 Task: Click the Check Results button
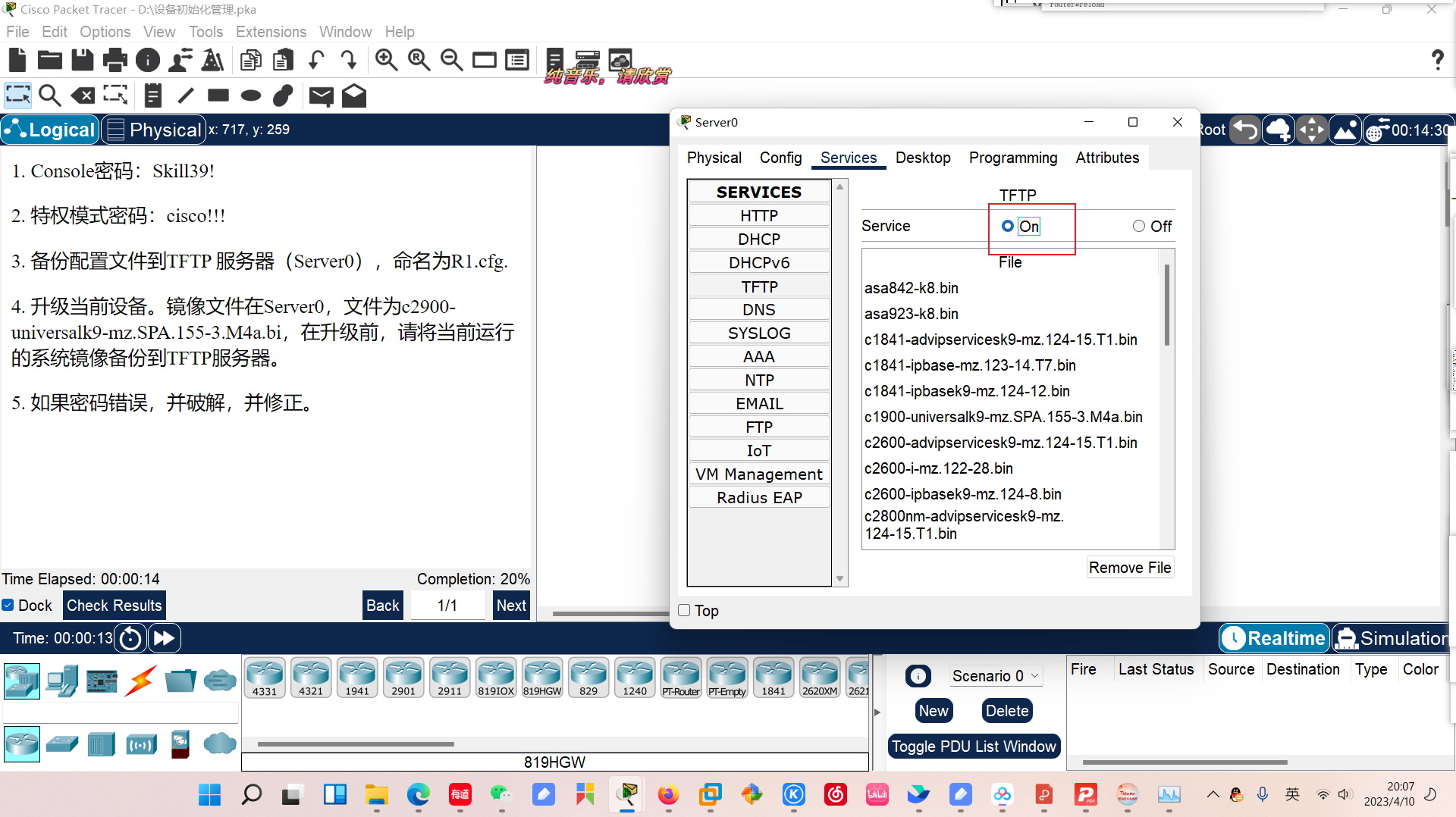(115, 605)
